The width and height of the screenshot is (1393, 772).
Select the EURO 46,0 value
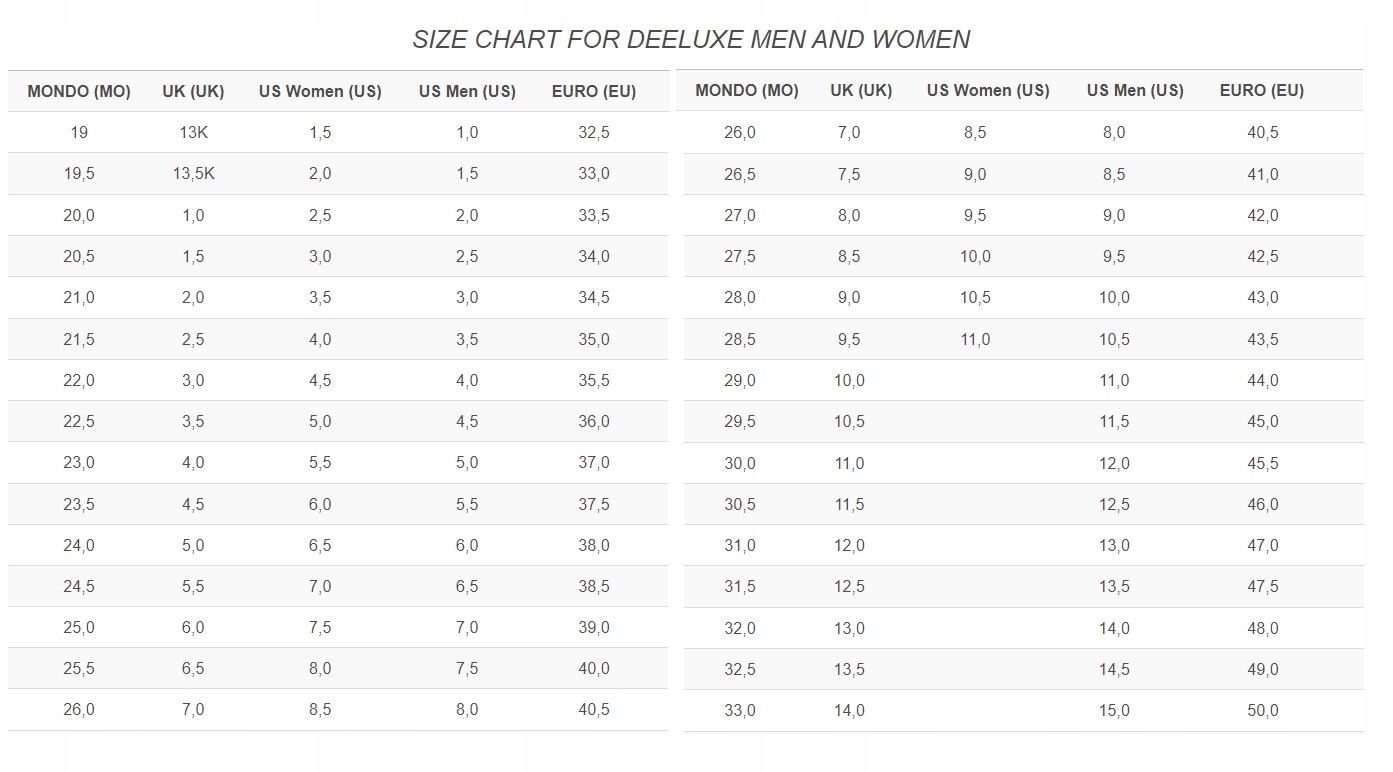click(x=1262, y=505)
